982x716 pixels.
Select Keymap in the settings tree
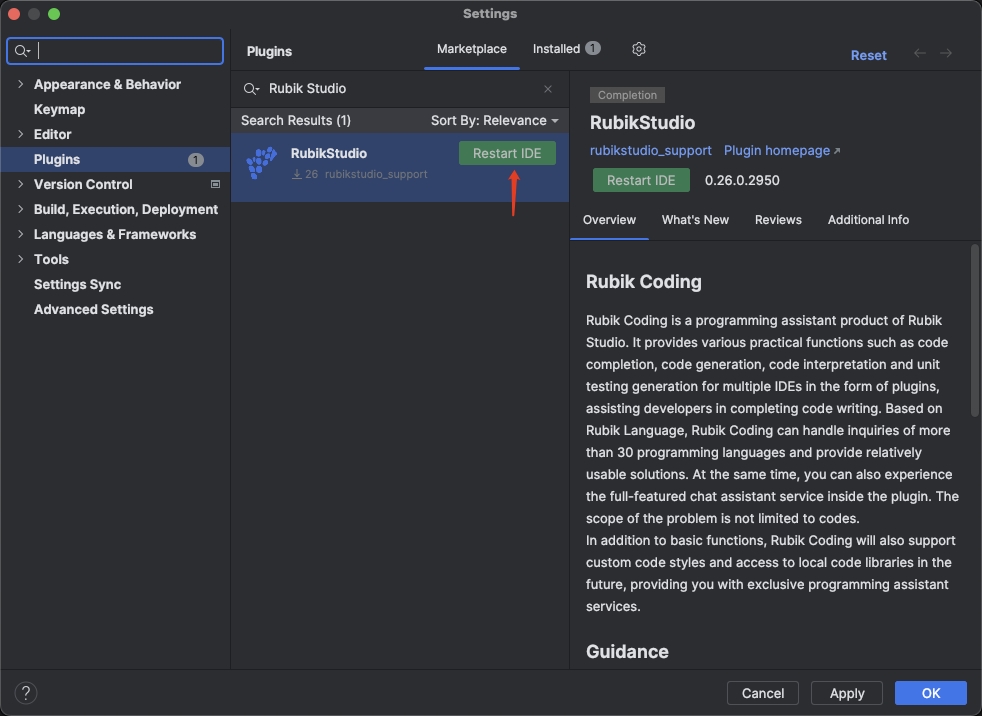pos(115,109)
